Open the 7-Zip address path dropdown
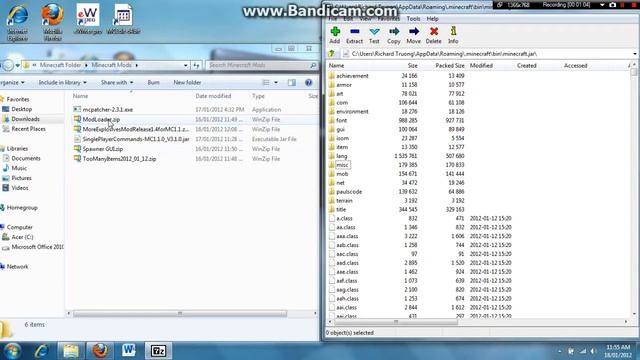This screenshot has height=360, width=640. [635, 54]
